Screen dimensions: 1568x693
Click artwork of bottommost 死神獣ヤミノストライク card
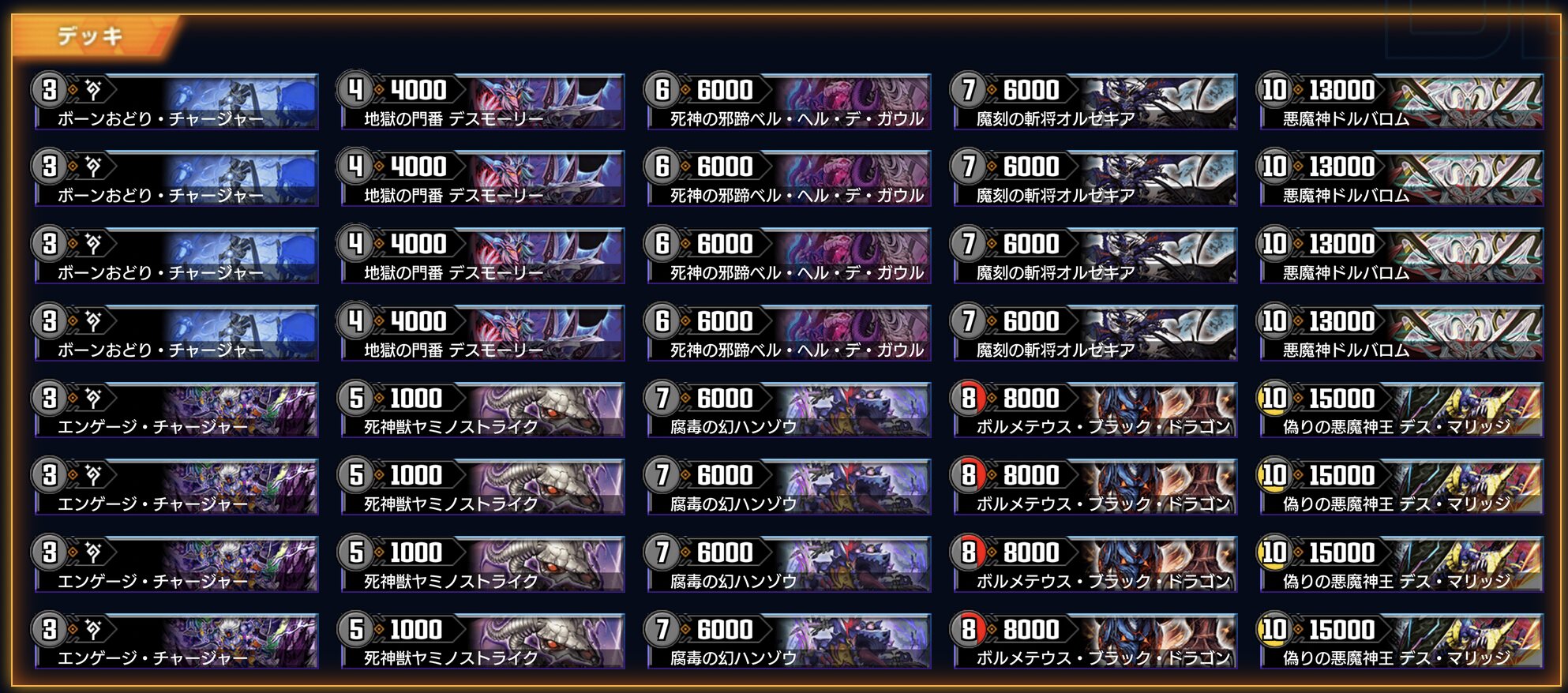[545, 639]
